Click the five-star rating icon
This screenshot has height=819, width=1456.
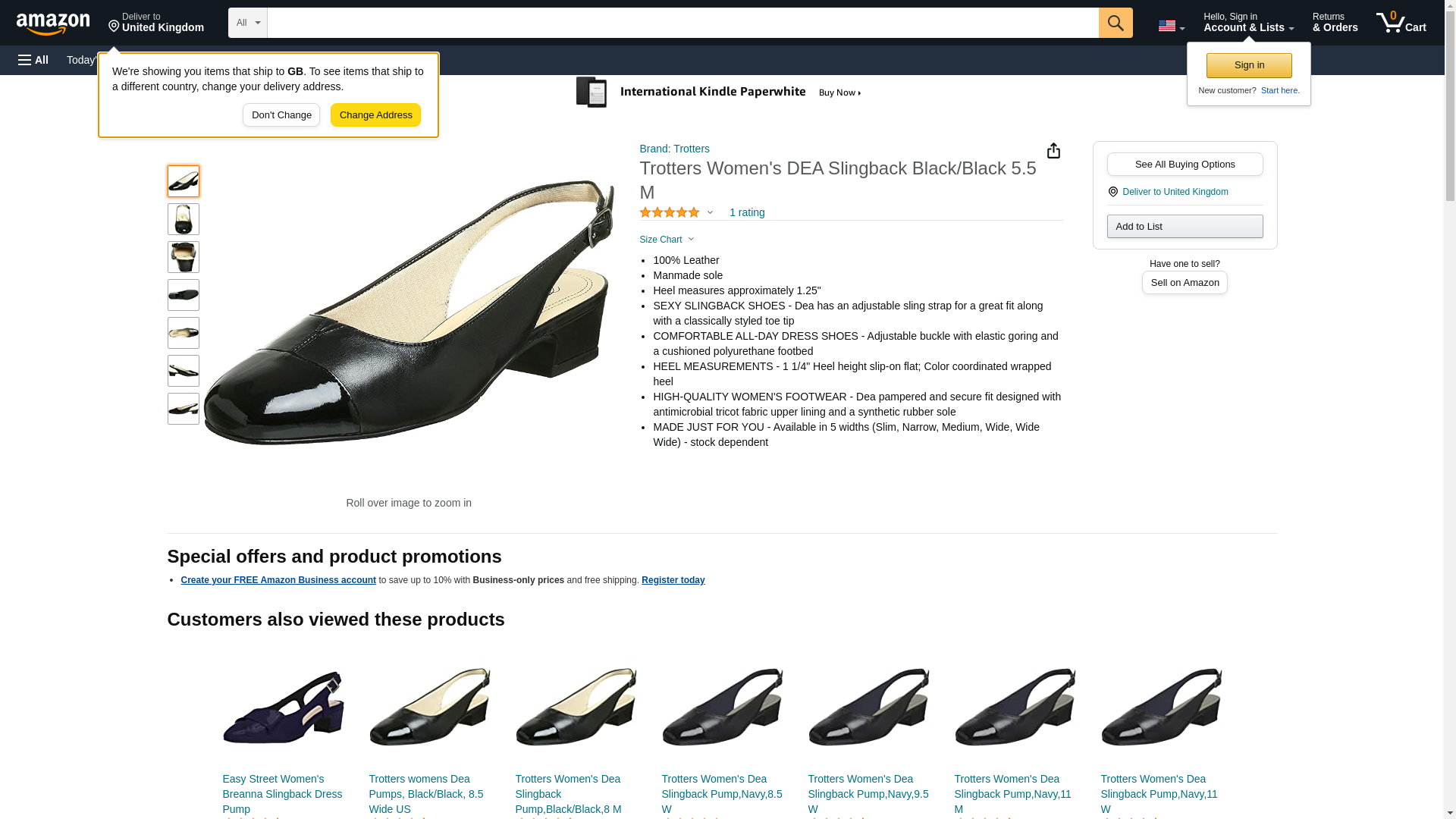[670, 213]
